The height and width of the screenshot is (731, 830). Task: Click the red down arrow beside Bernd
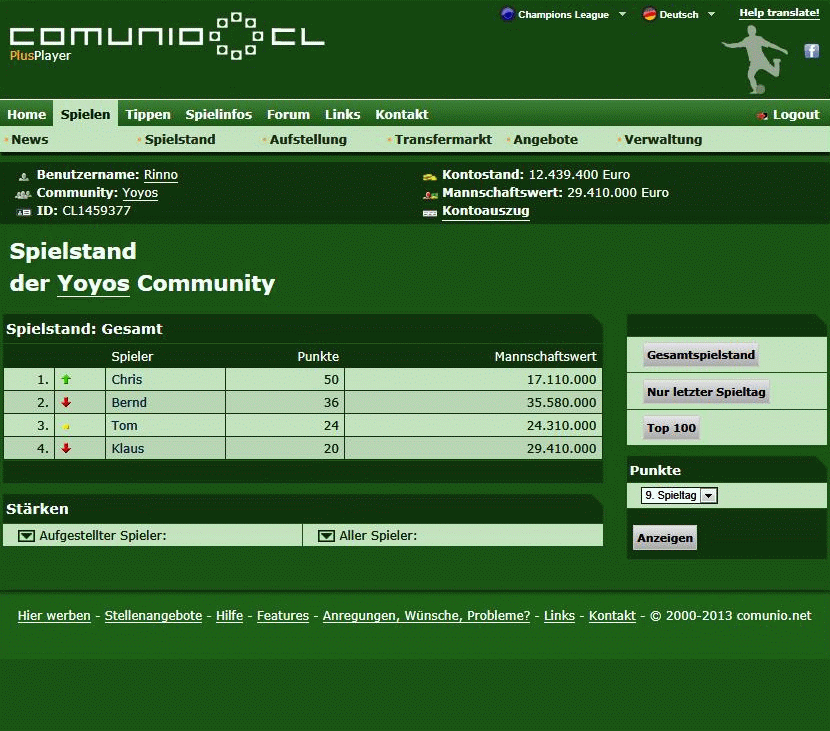pos(67,403)
